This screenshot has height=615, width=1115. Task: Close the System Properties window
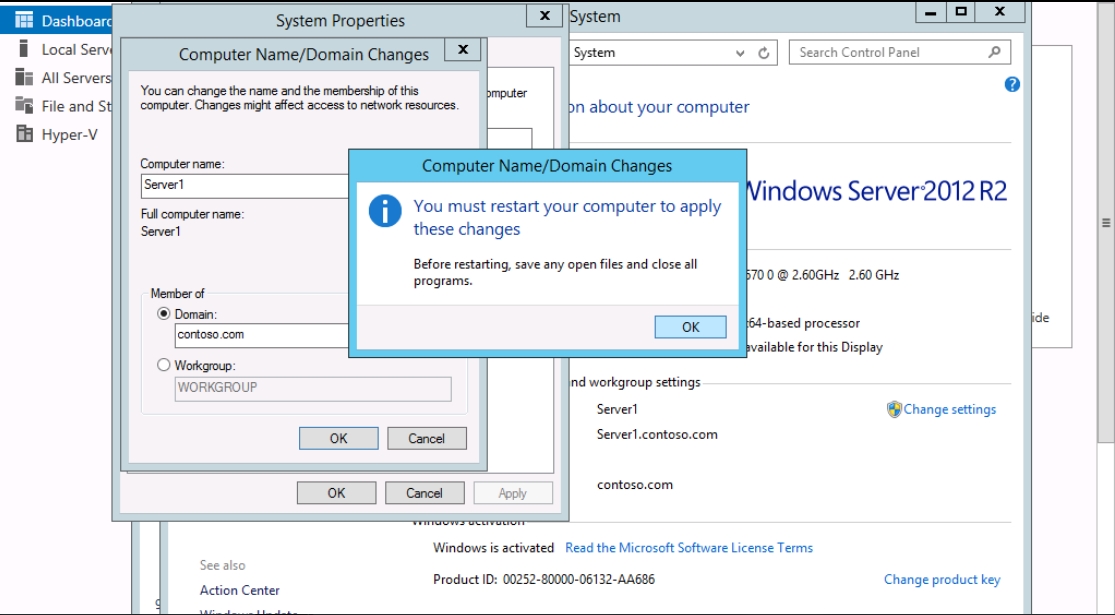coord(545,16)
